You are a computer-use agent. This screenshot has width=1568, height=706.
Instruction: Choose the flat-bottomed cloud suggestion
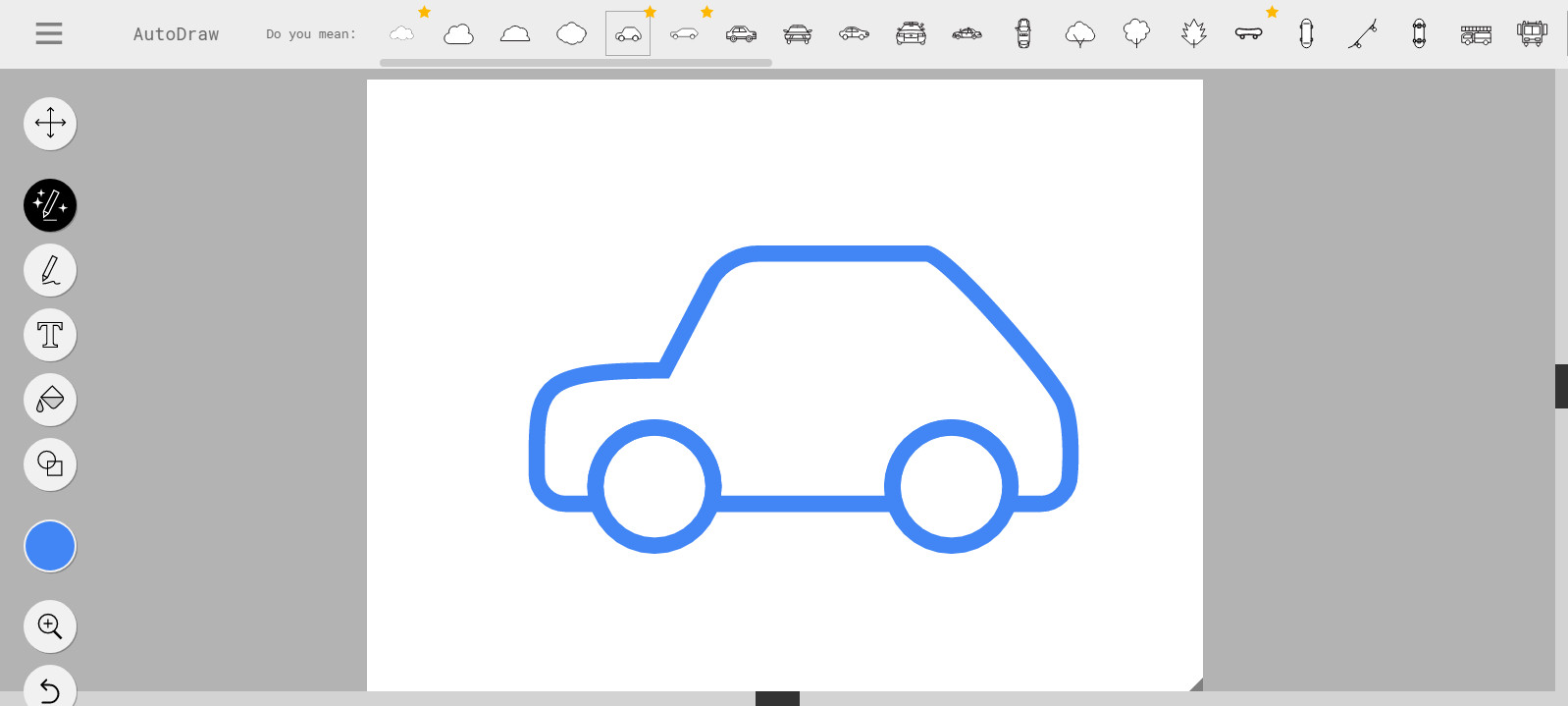(x=515, y=34)
